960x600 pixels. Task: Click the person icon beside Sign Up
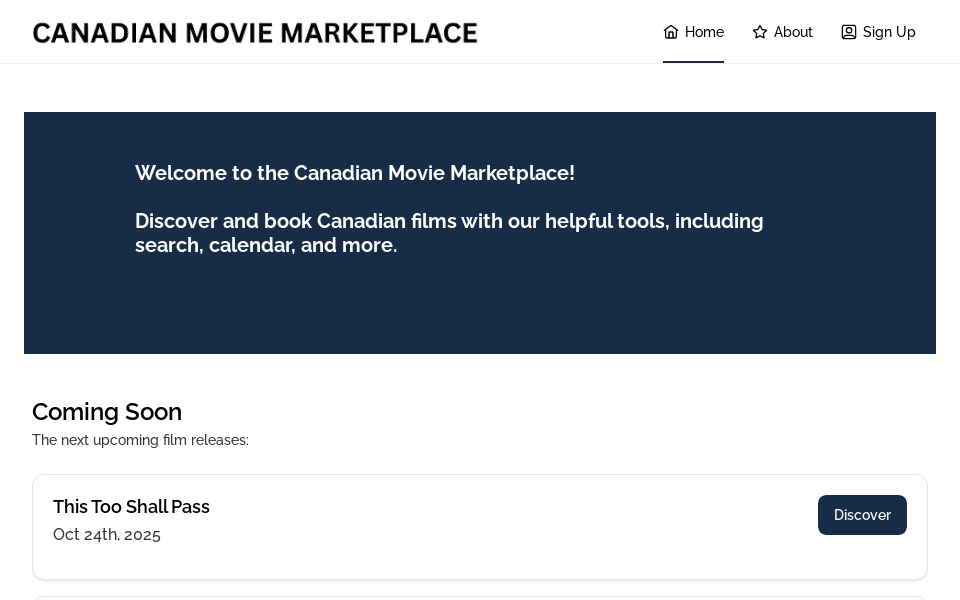click(849, 31)
